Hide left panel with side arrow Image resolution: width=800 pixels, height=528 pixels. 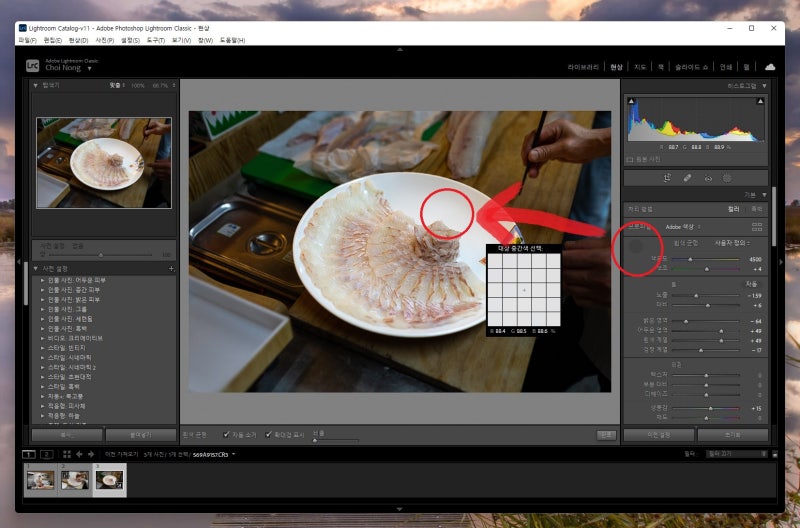coord(19,262)
